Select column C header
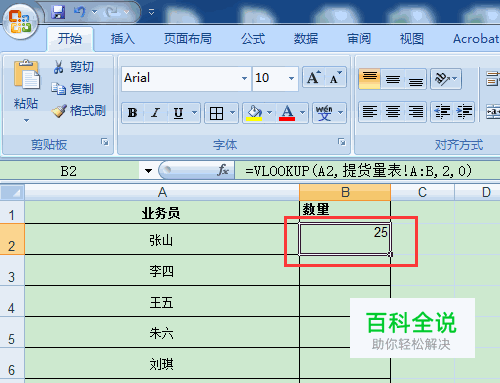 (x=422, y=192)
